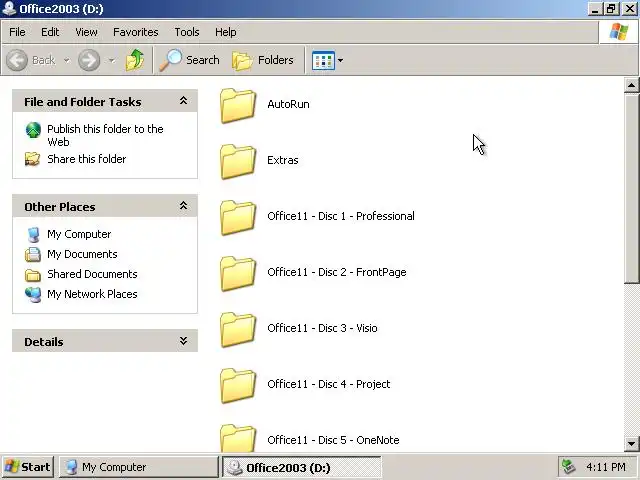Select Disc 3 Visio folder icon

pyautogui.click(x=238, y=329)
